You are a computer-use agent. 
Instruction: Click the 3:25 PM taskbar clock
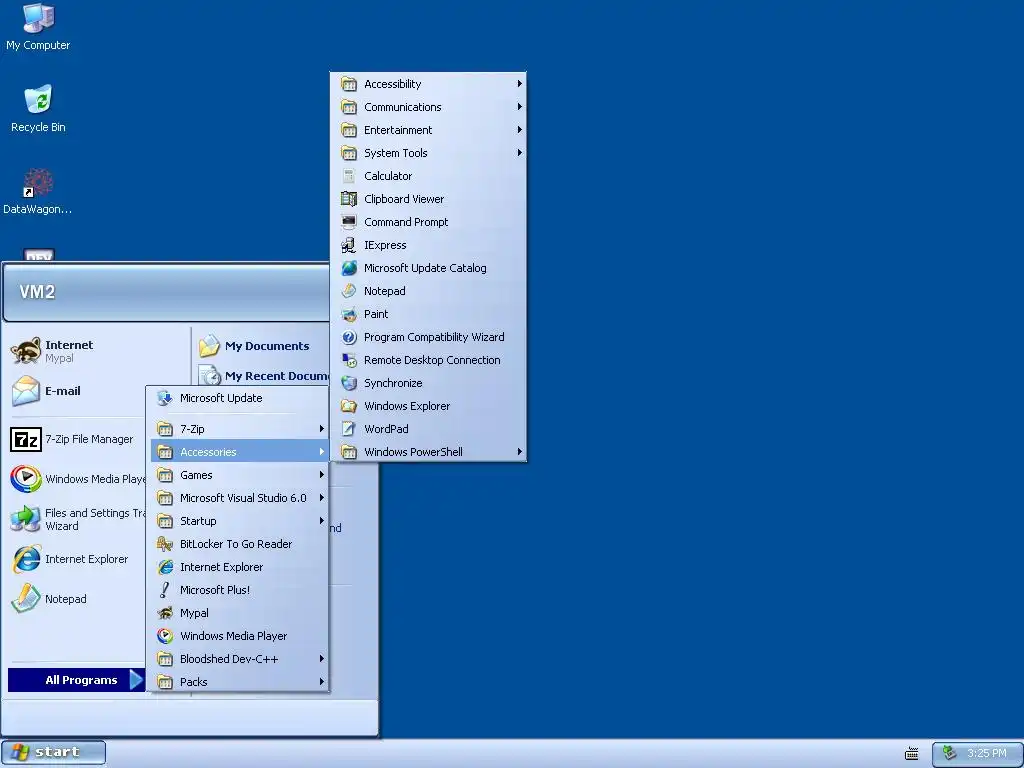click(987, 754)
